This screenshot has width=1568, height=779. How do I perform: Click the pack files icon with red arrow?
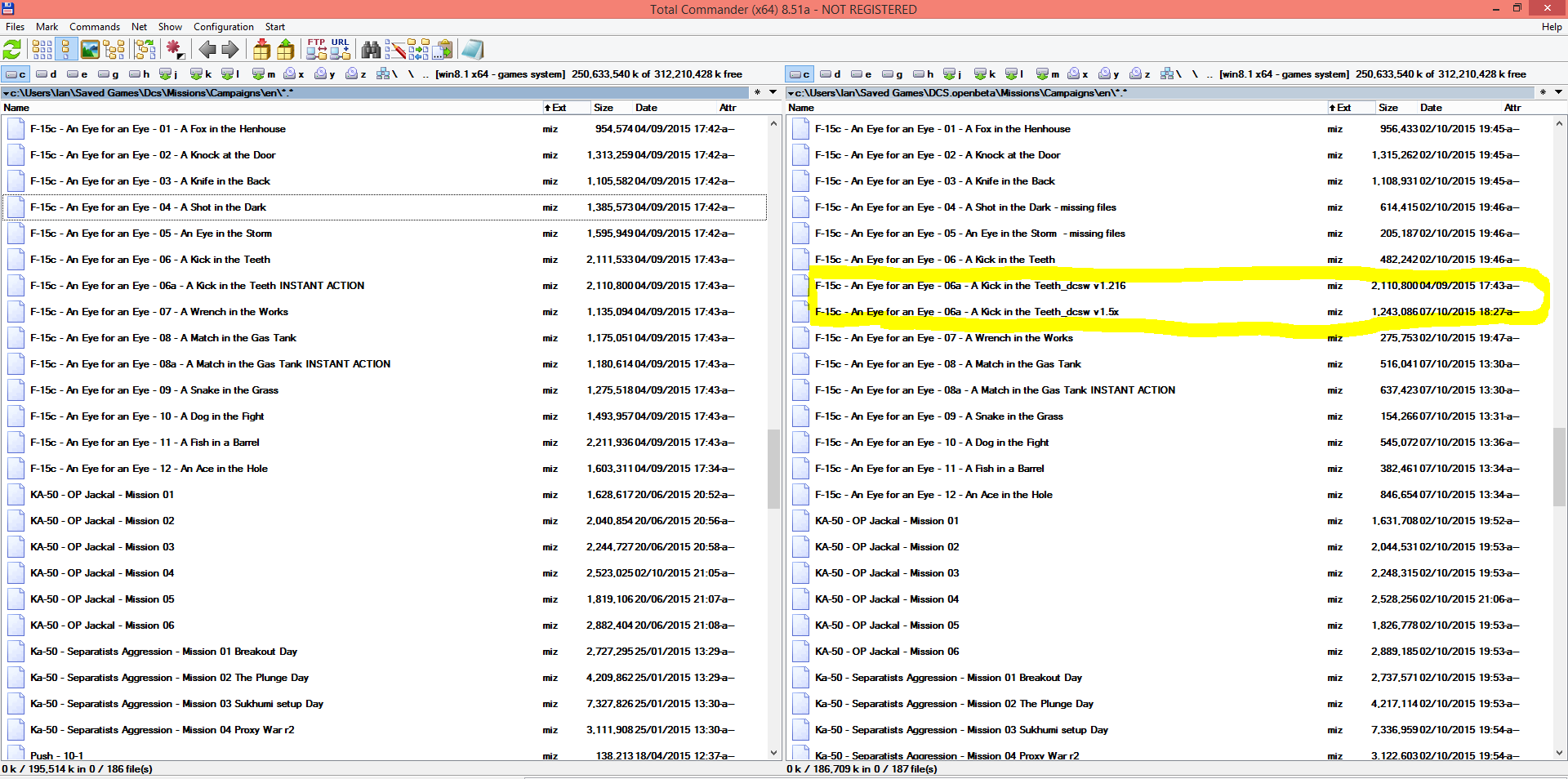point(261,50)
